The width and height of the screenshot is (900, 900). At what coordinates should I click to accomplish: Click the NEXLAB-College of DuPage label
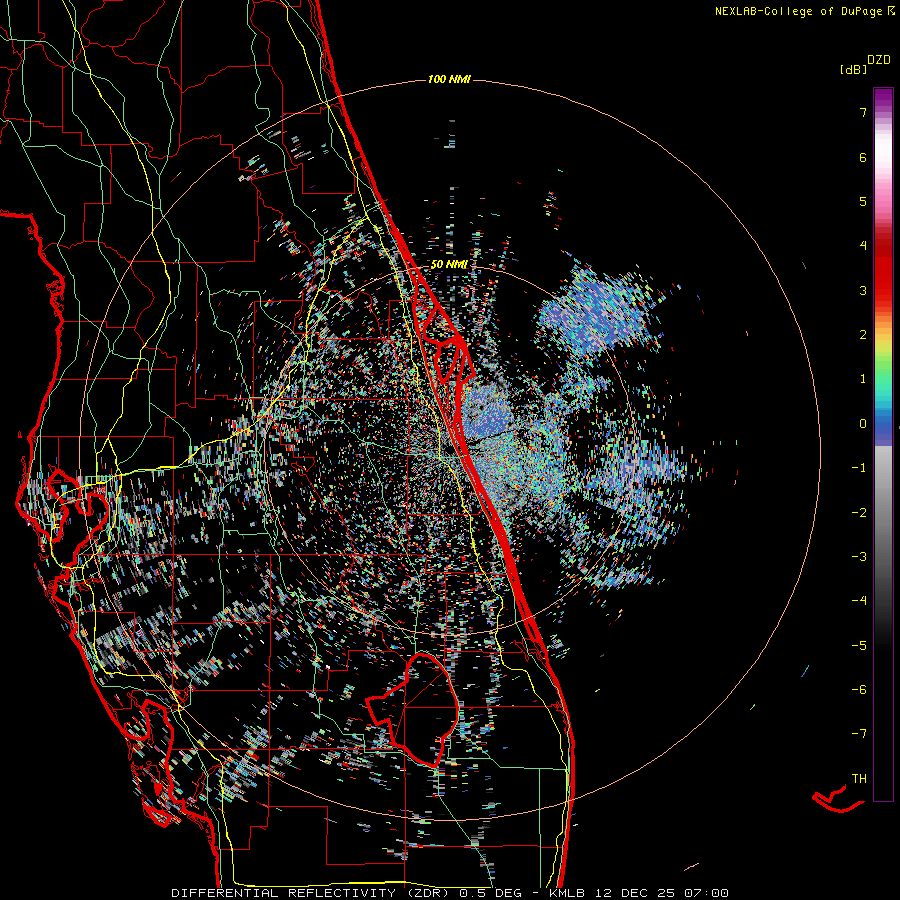coord(799,11)
